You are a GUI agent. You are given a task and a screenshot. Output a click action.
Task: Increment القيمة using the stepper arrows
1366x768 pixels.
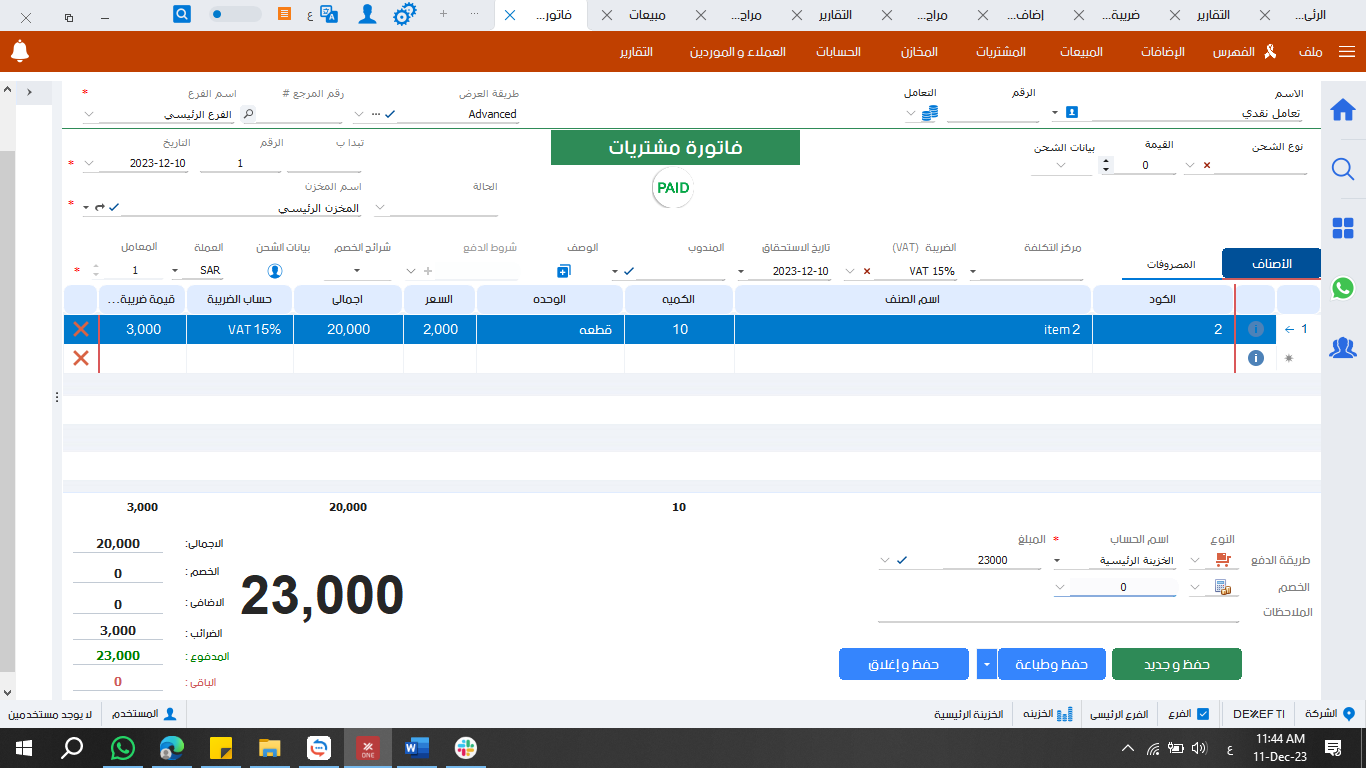point(1106,158)
